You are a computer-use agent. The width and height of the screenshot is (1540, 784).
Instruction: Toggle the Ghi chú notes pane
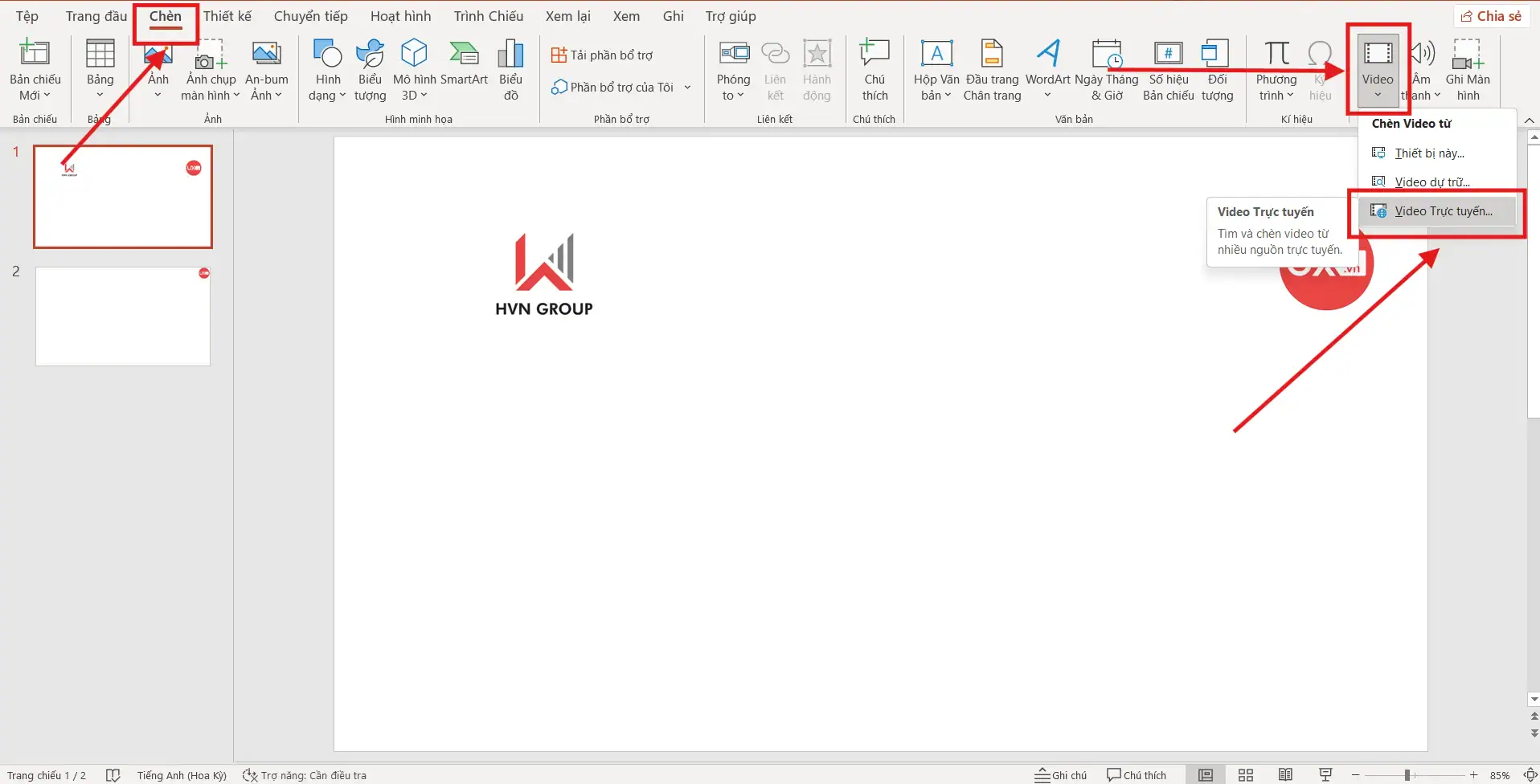(x=1061, y=775)
